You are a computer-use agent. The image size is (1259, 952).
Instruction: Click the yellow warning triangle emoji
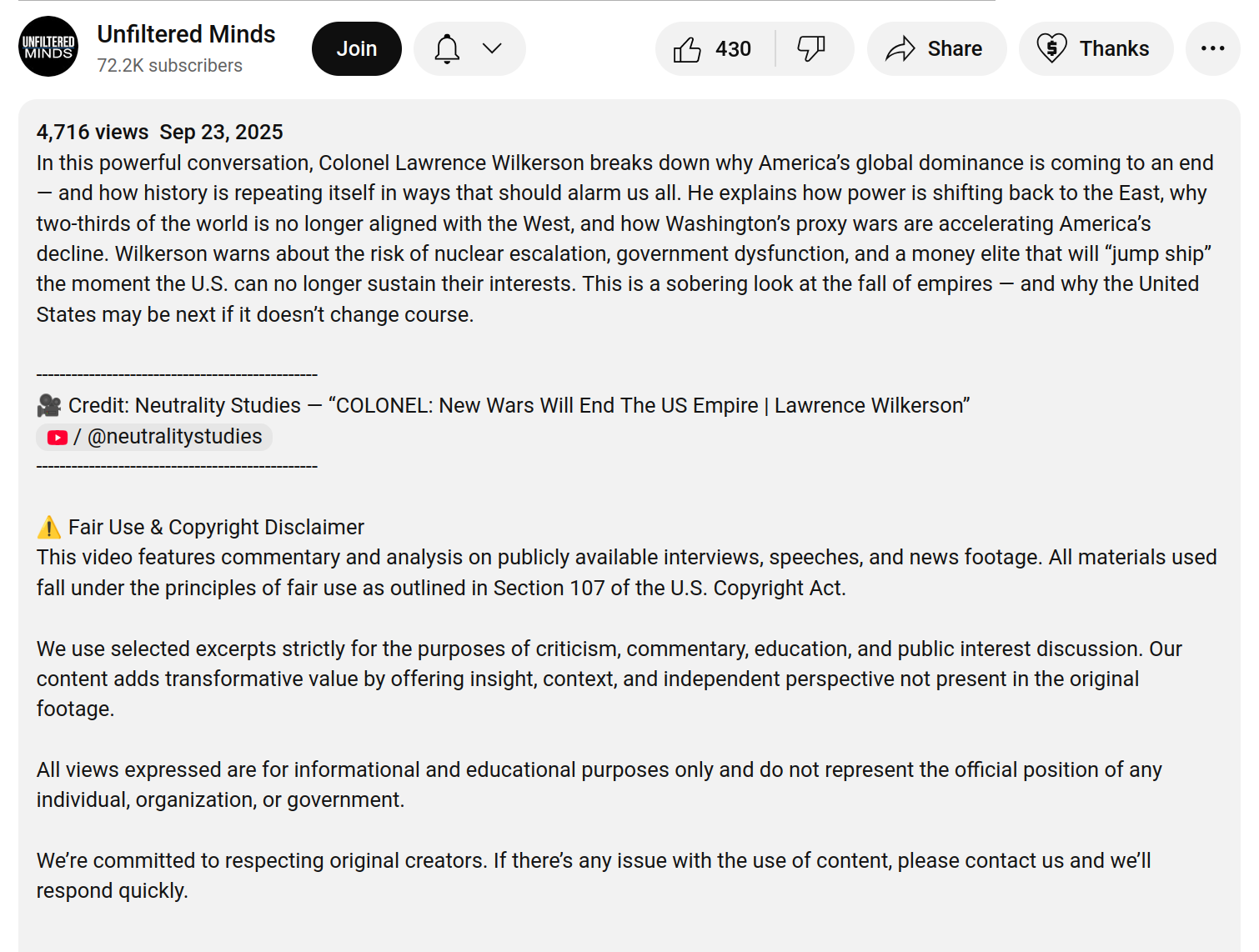point(49,528)
